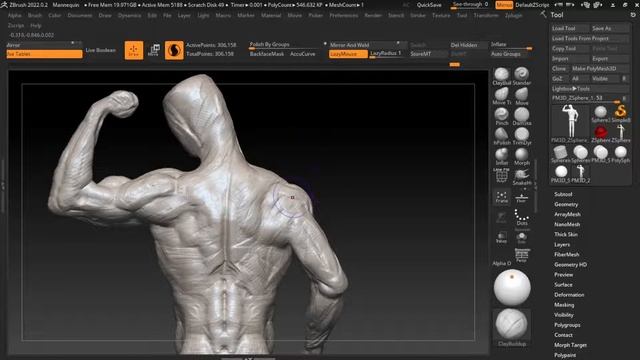The image size is (640, 360).
Task: Click the Export button in Tool panel
Action: pos(610,59)
